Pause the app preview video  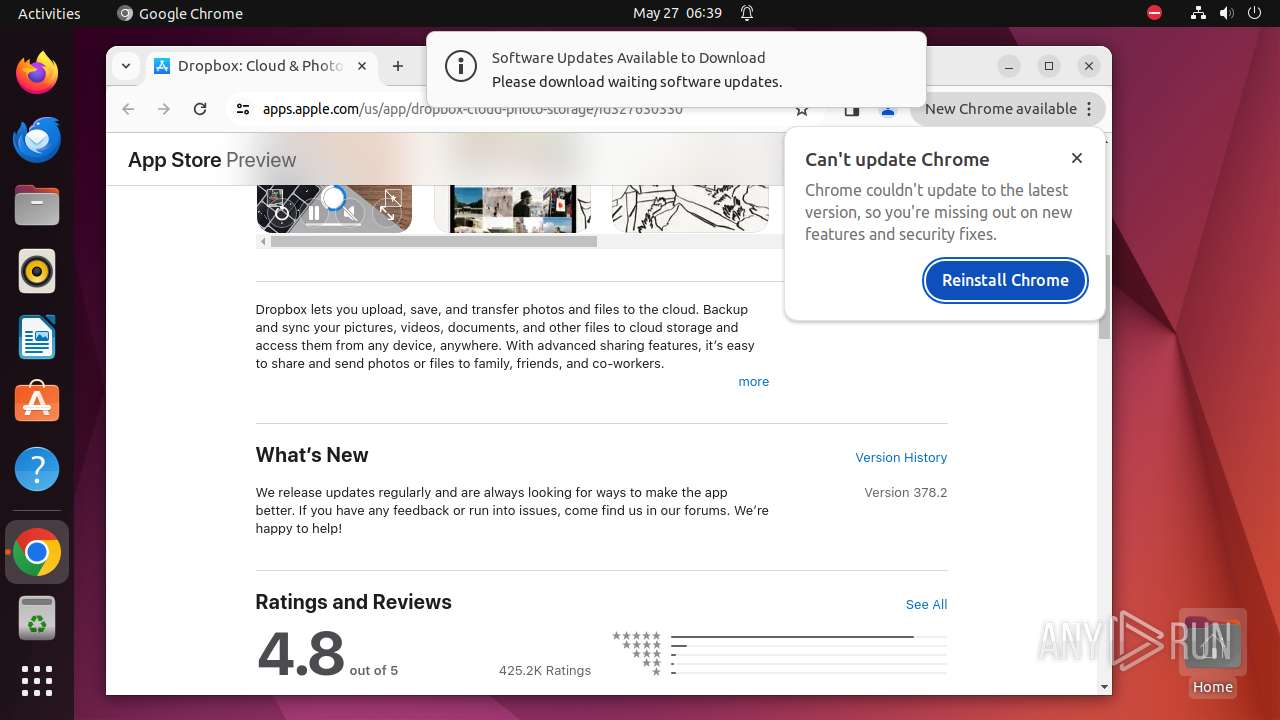314,212
